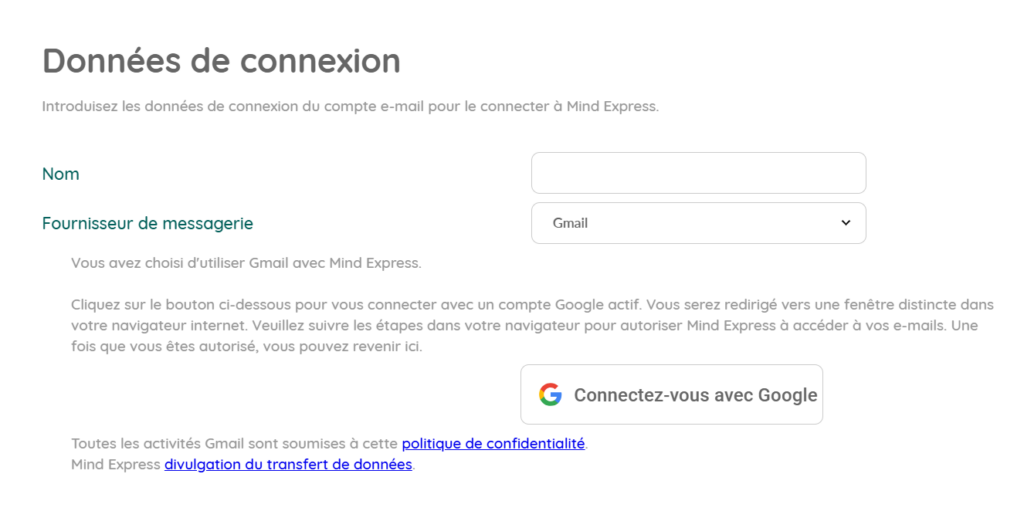Screen dimensions: 1024x511
Task: Click the Fournisseur de messagerie label
Action: point(147,223)
